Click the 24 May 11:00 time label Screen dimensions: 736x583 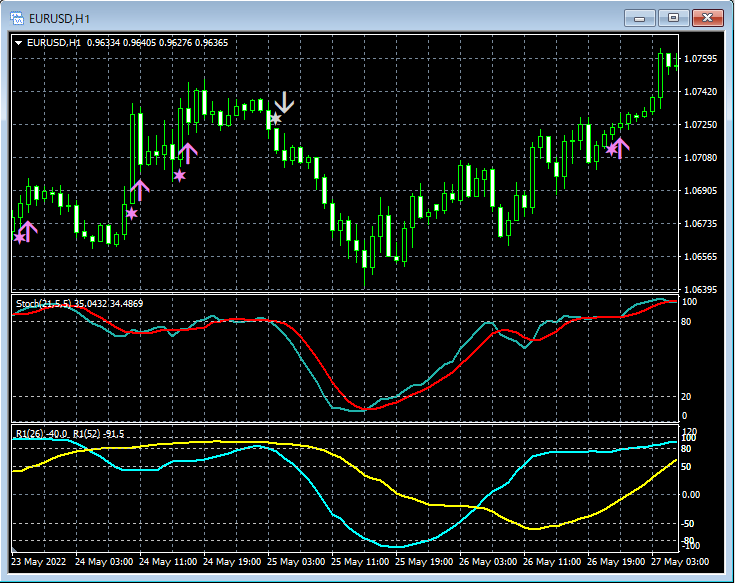click(168, 561)
